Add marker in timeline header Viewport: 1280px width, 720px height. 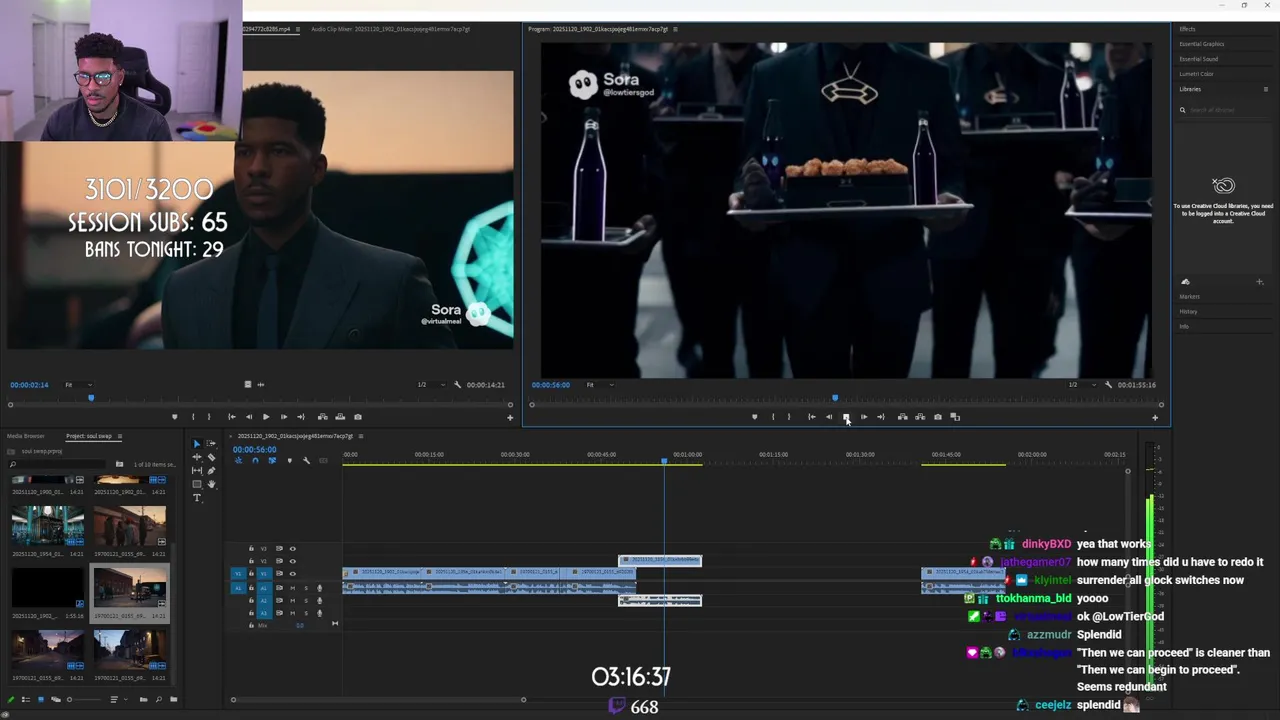(x=290, y=460)
